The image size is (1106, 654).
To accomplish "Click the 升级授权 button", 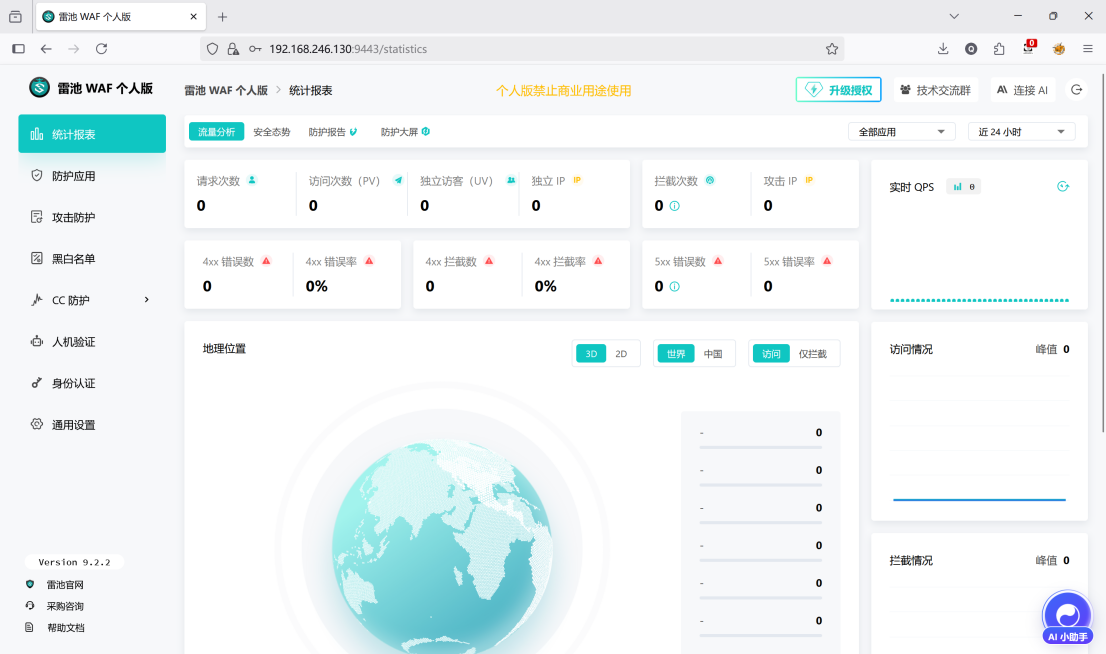I will point(839,90).
